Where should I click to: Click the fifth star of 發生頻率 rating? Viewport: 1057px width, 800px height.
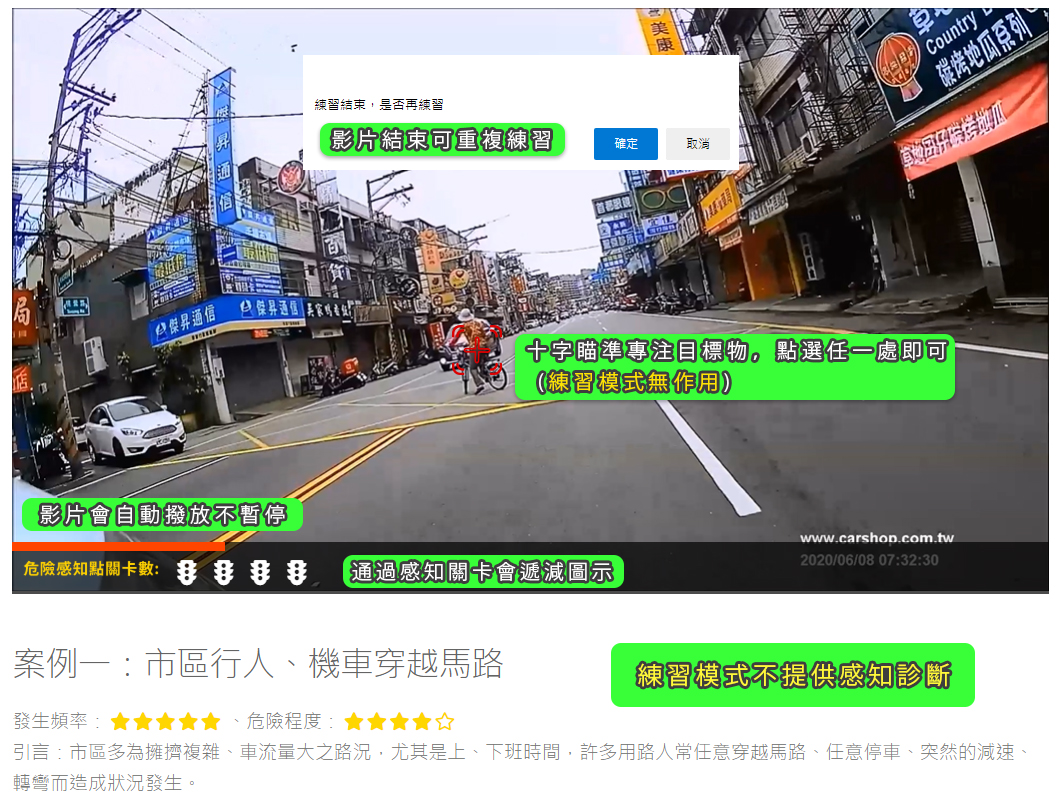pos(210,721)
